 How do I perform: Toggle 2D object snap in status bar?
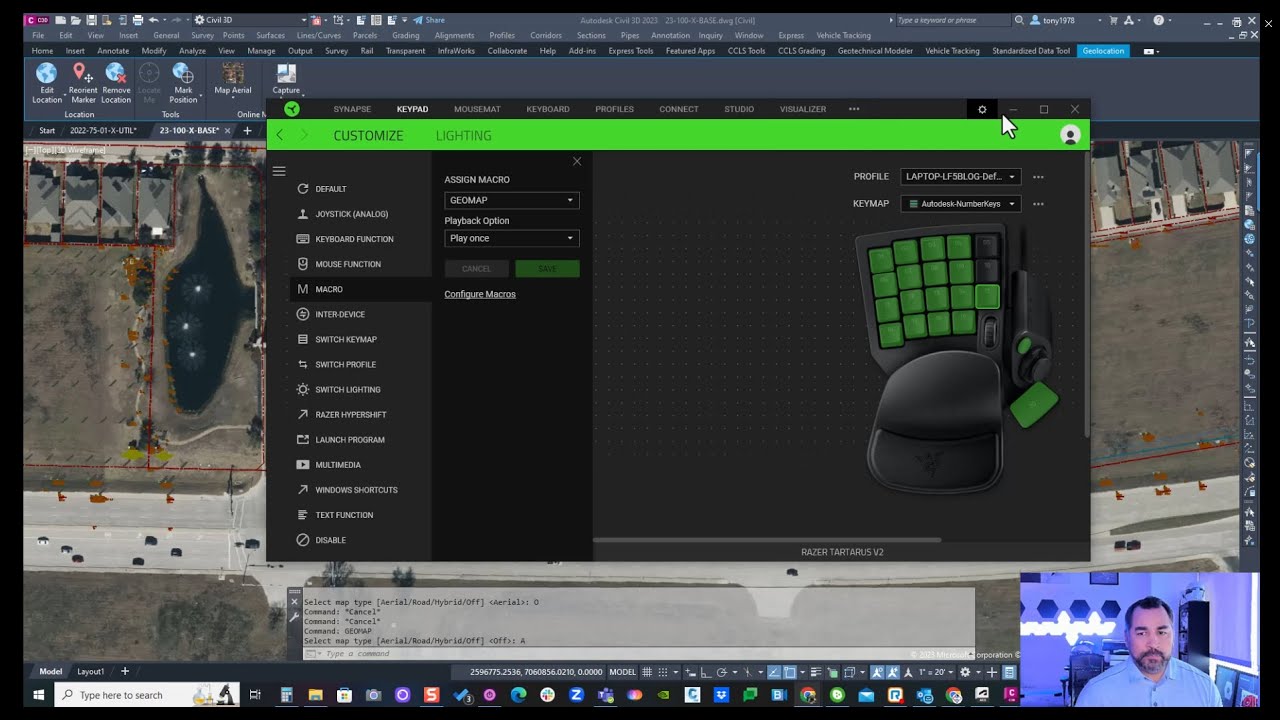(x=790, y=672)
